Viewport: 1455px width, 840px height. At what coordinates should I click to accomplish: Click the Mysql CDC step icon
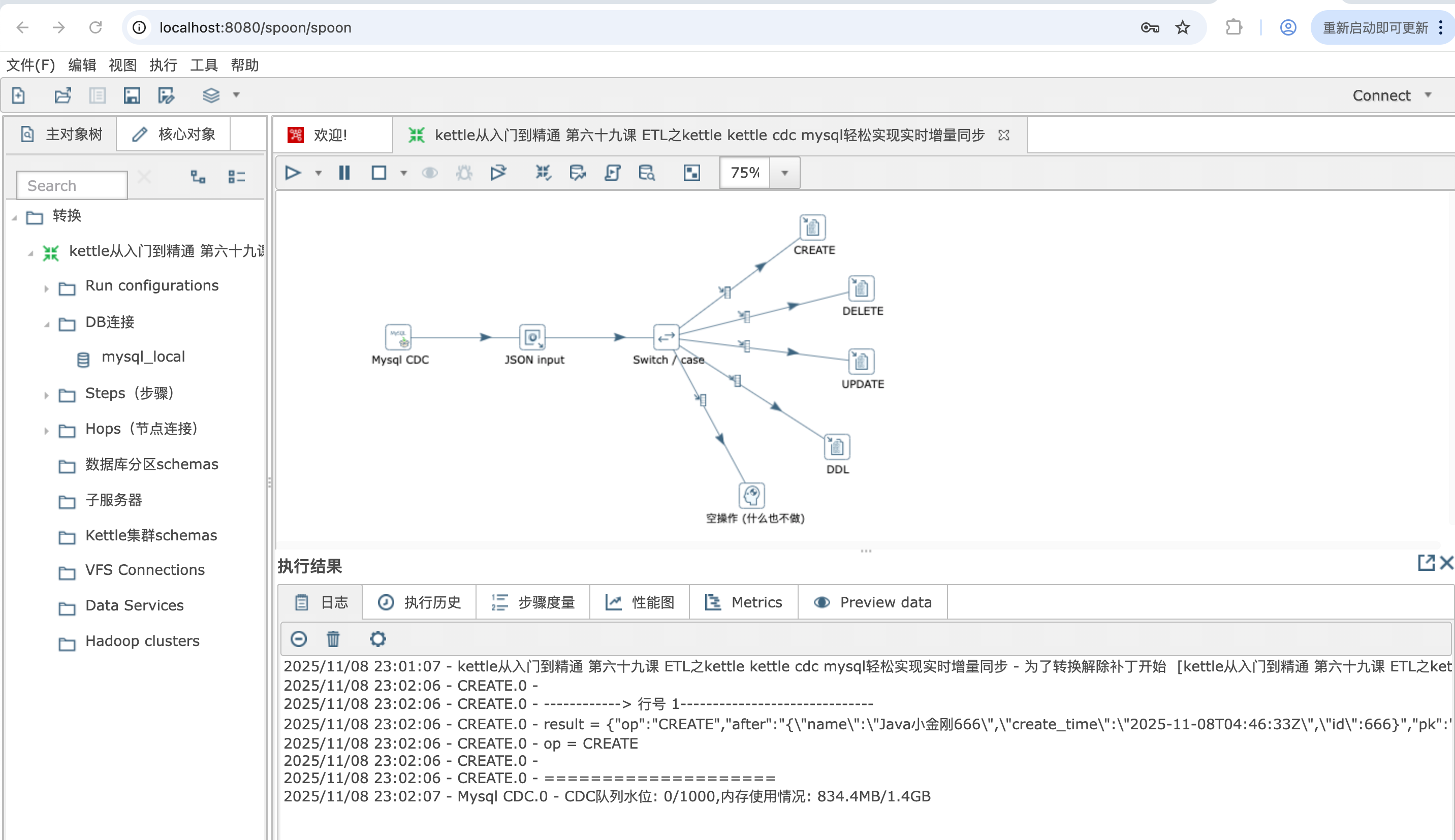click(398, 338)
